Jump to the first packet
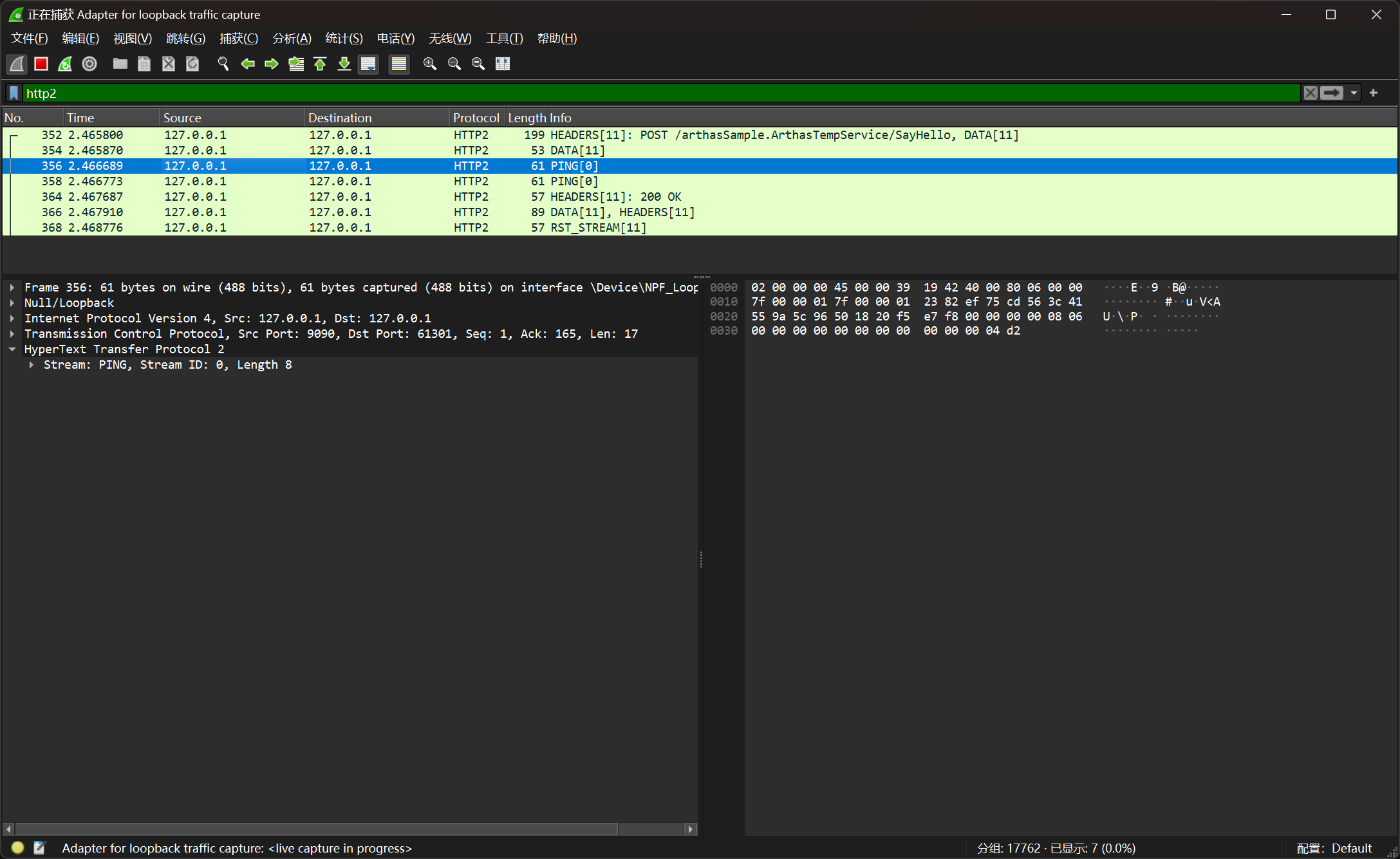1400x859 pixels. pos(320,64)
